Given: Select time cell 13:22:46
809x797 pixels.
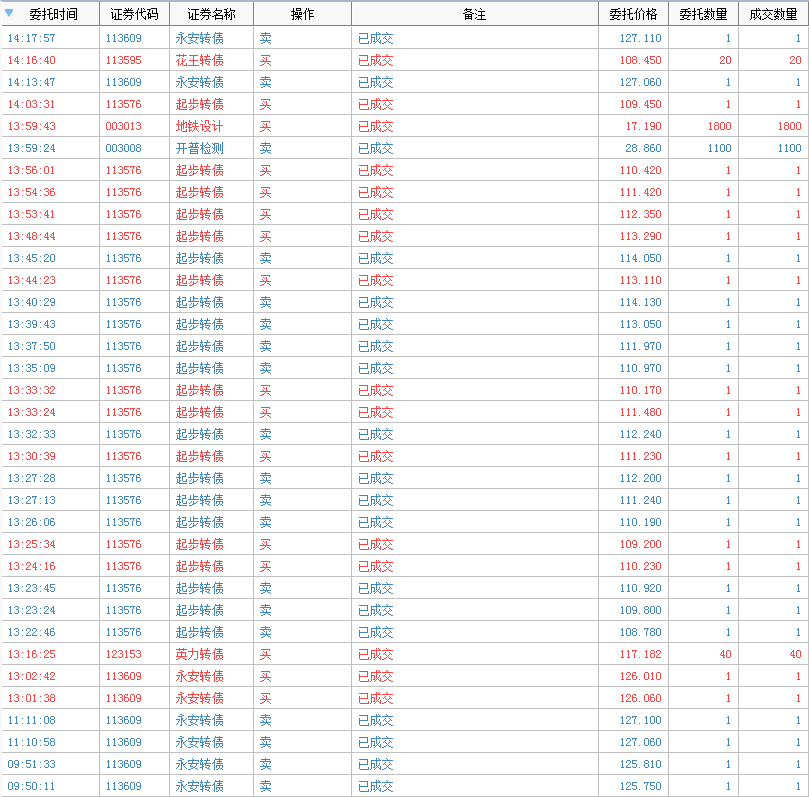Looking at the screenshot, I should 31,632.
